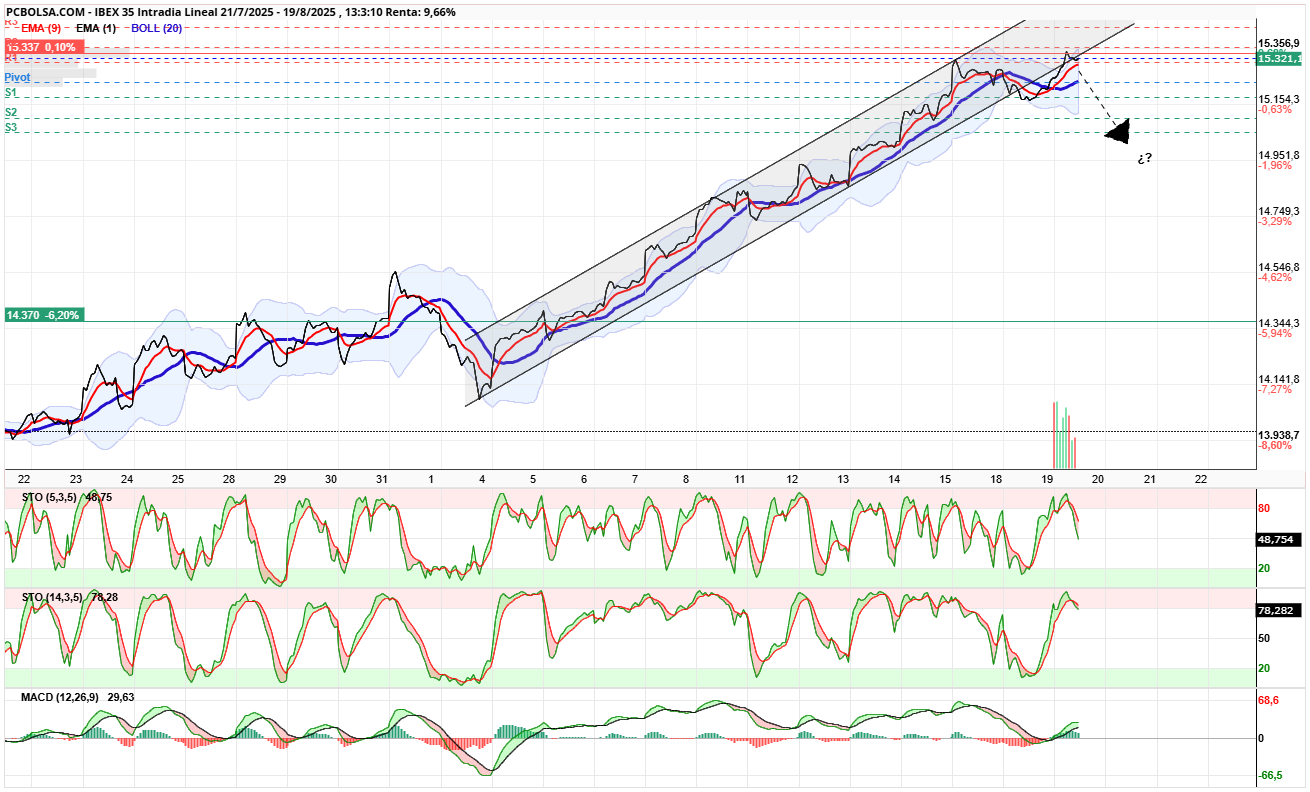1310x792 pixels.
Task: Click the black '78,282' stochastic value tag
Action: click(1278, 610)
